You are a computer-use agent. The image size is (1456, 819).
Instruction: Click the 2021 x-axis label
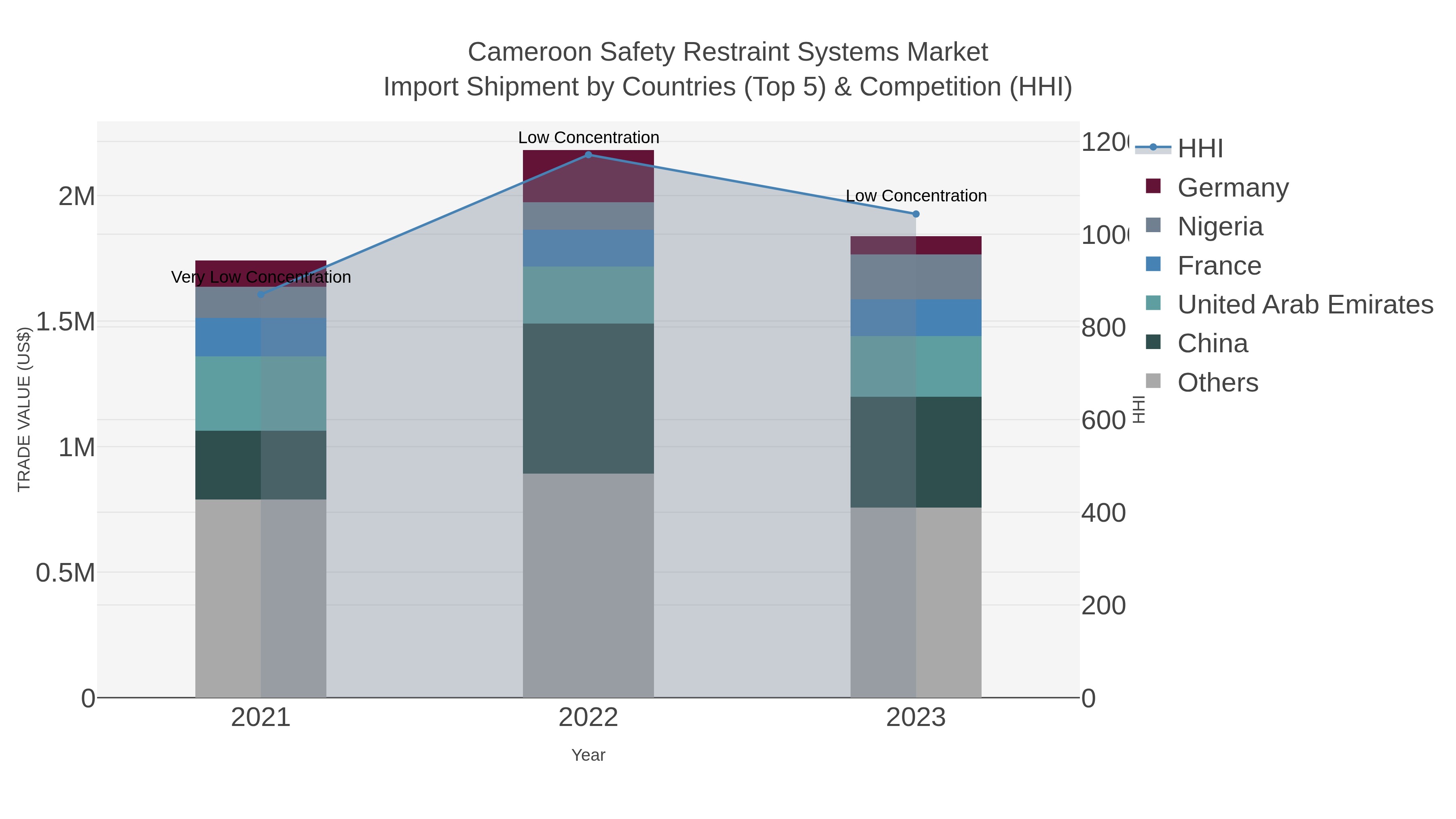(x=260, y=717)
